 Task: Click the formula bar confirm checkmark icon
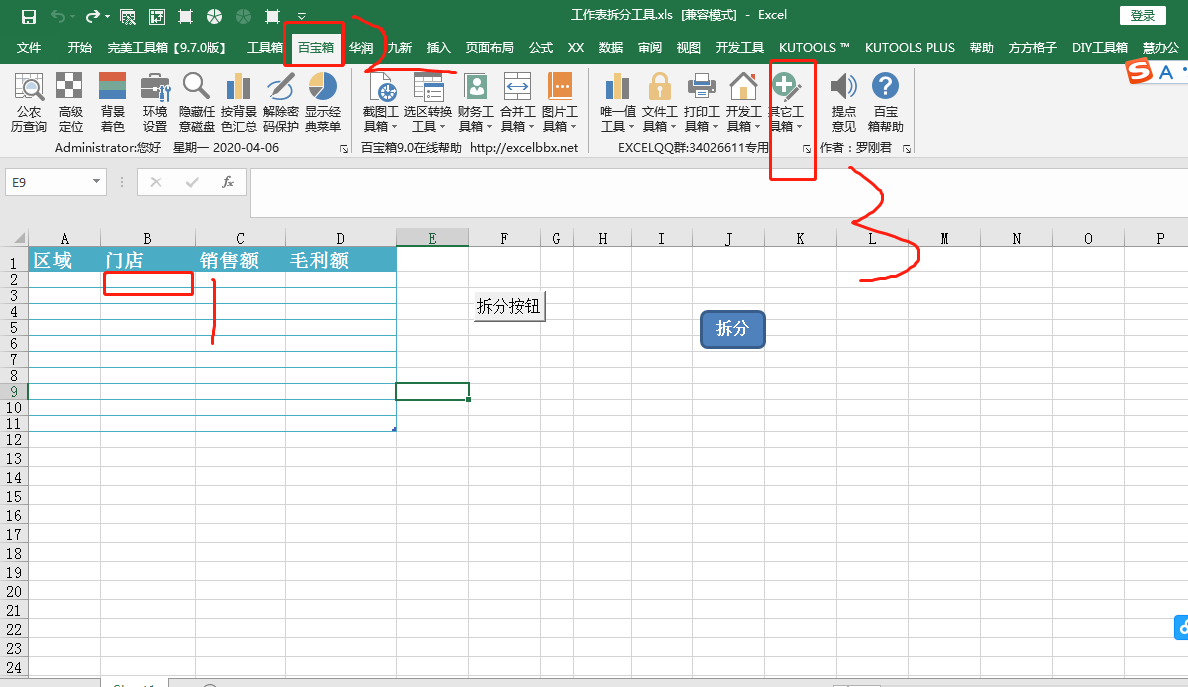192,182
